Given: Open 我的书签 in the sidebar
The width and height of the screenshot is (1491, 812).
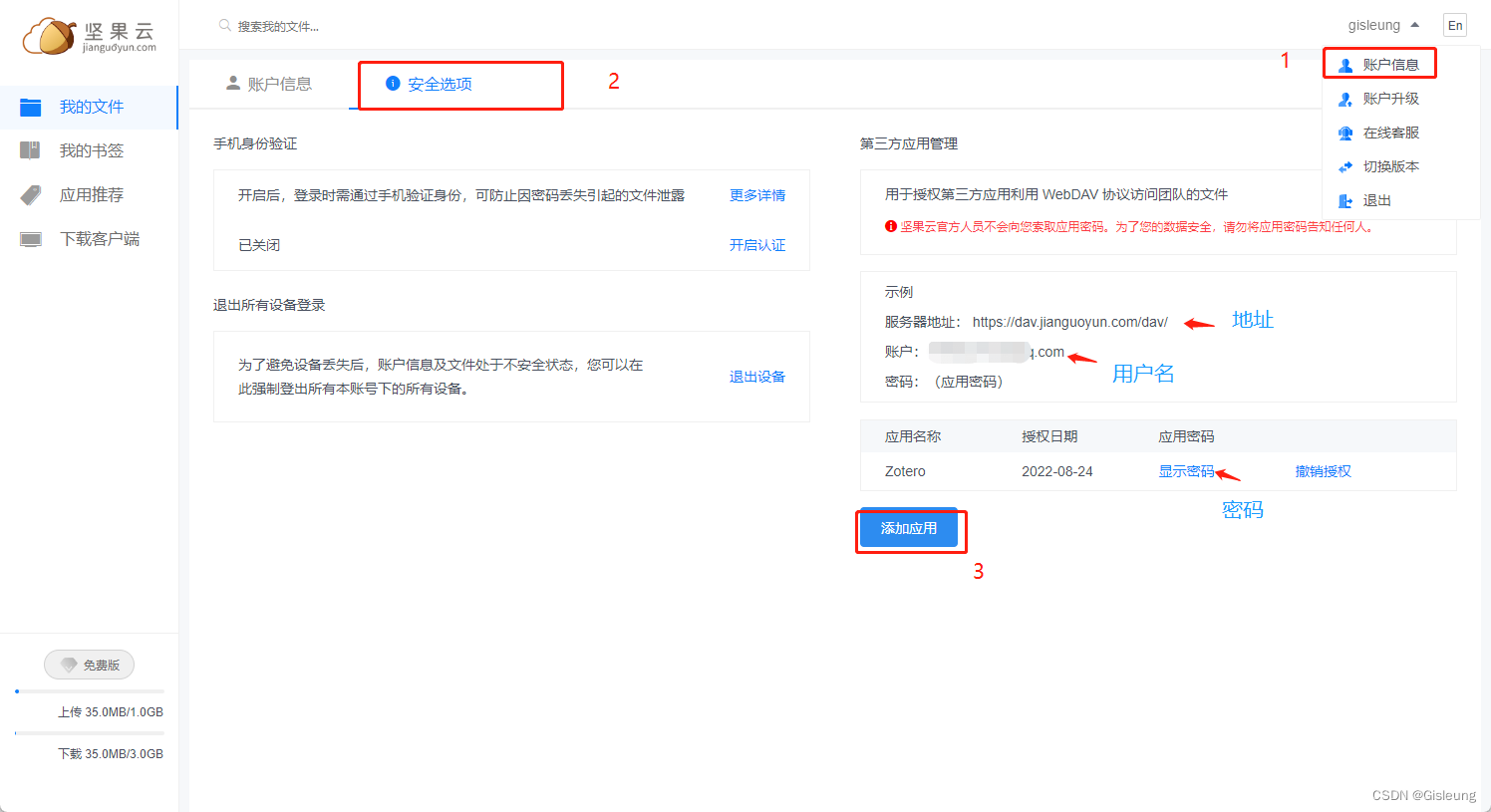Looking at the screenshot, I should pyautogui.click(x=89, y=150).
